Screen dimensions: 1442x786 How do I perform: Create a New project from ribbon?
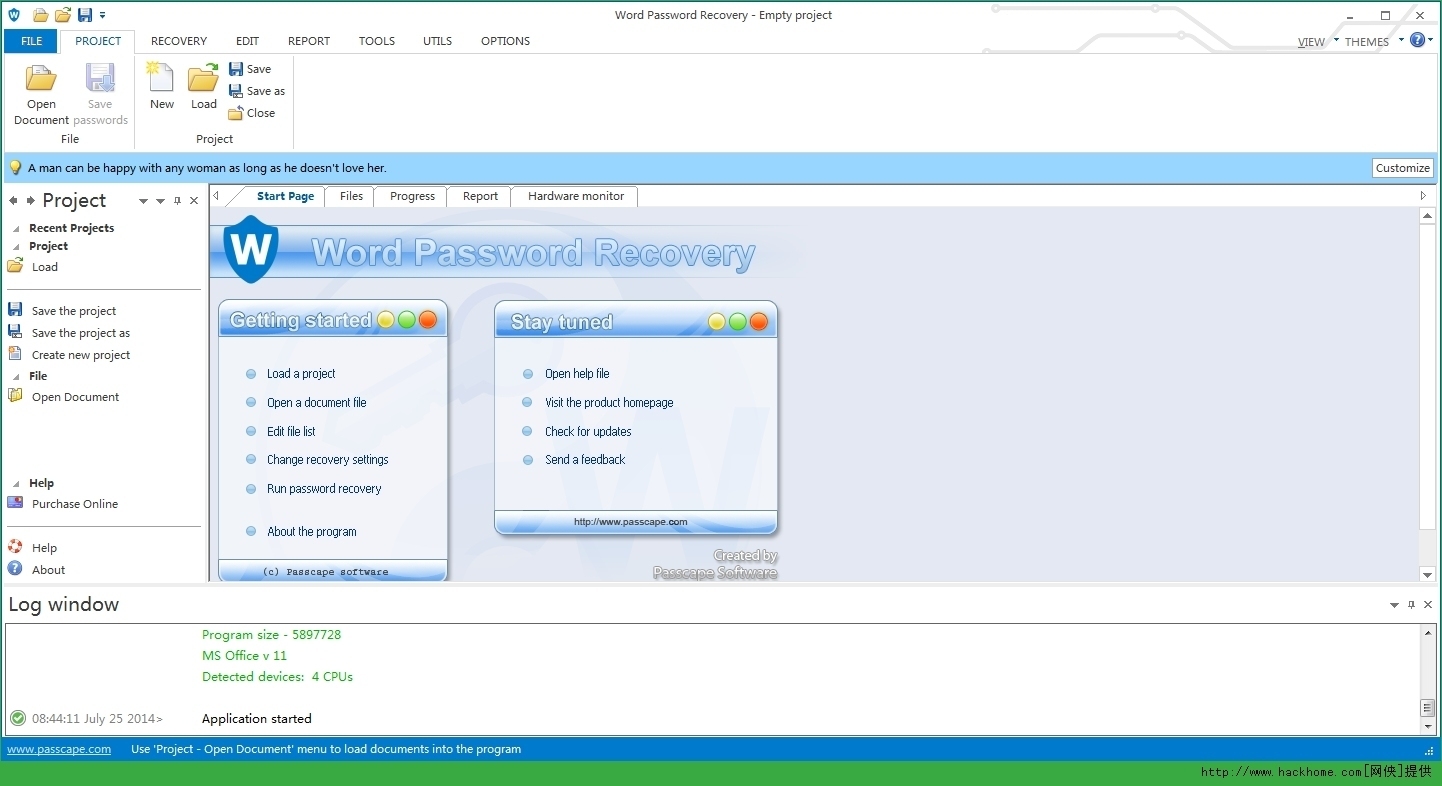click(x=162, y=87)
